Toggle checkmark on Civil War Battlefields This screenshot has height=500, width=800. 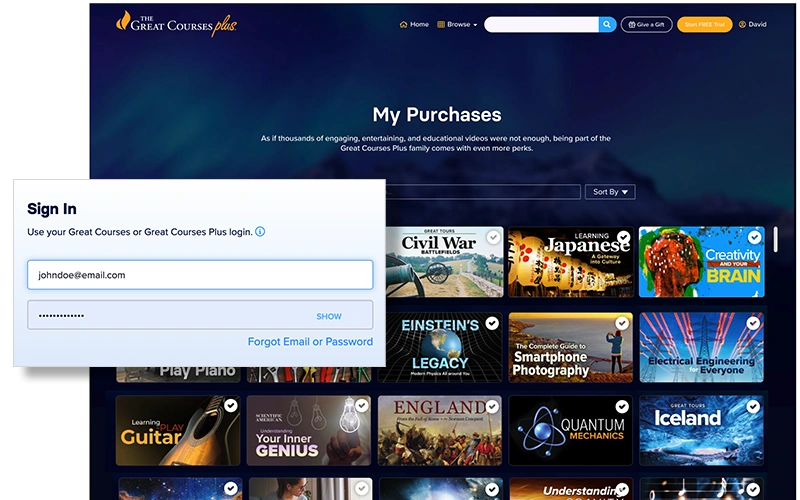click(493, 237)
